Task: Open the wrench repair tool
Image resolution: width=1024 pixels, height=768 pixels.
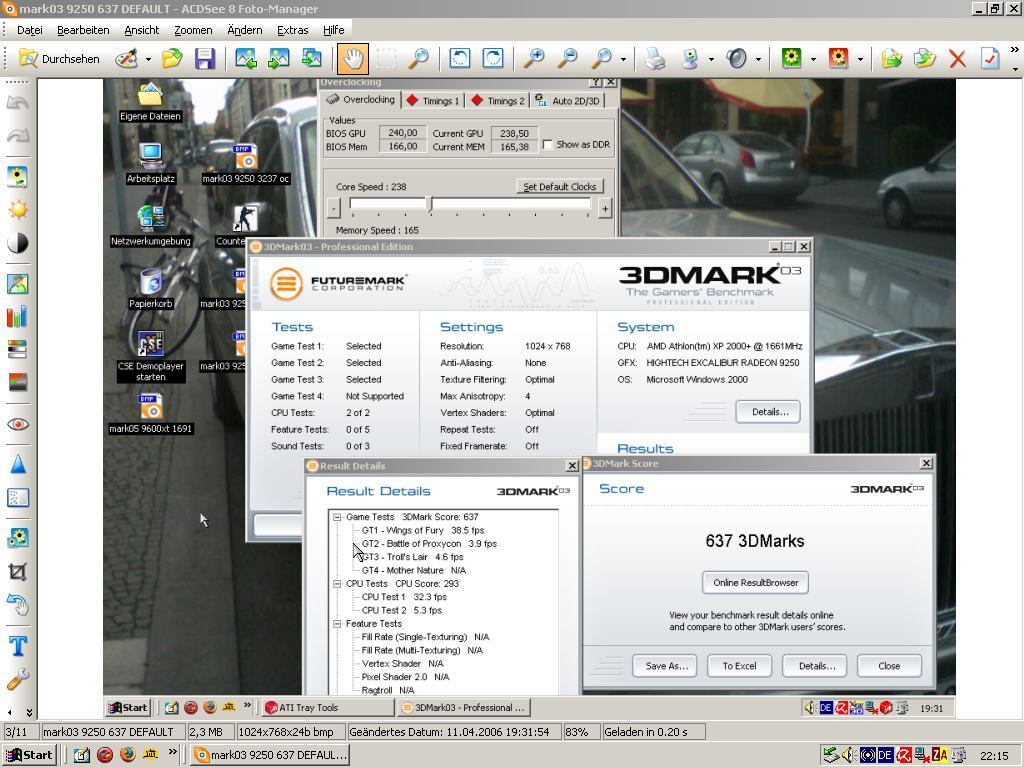Action: [x=18, y=680]
